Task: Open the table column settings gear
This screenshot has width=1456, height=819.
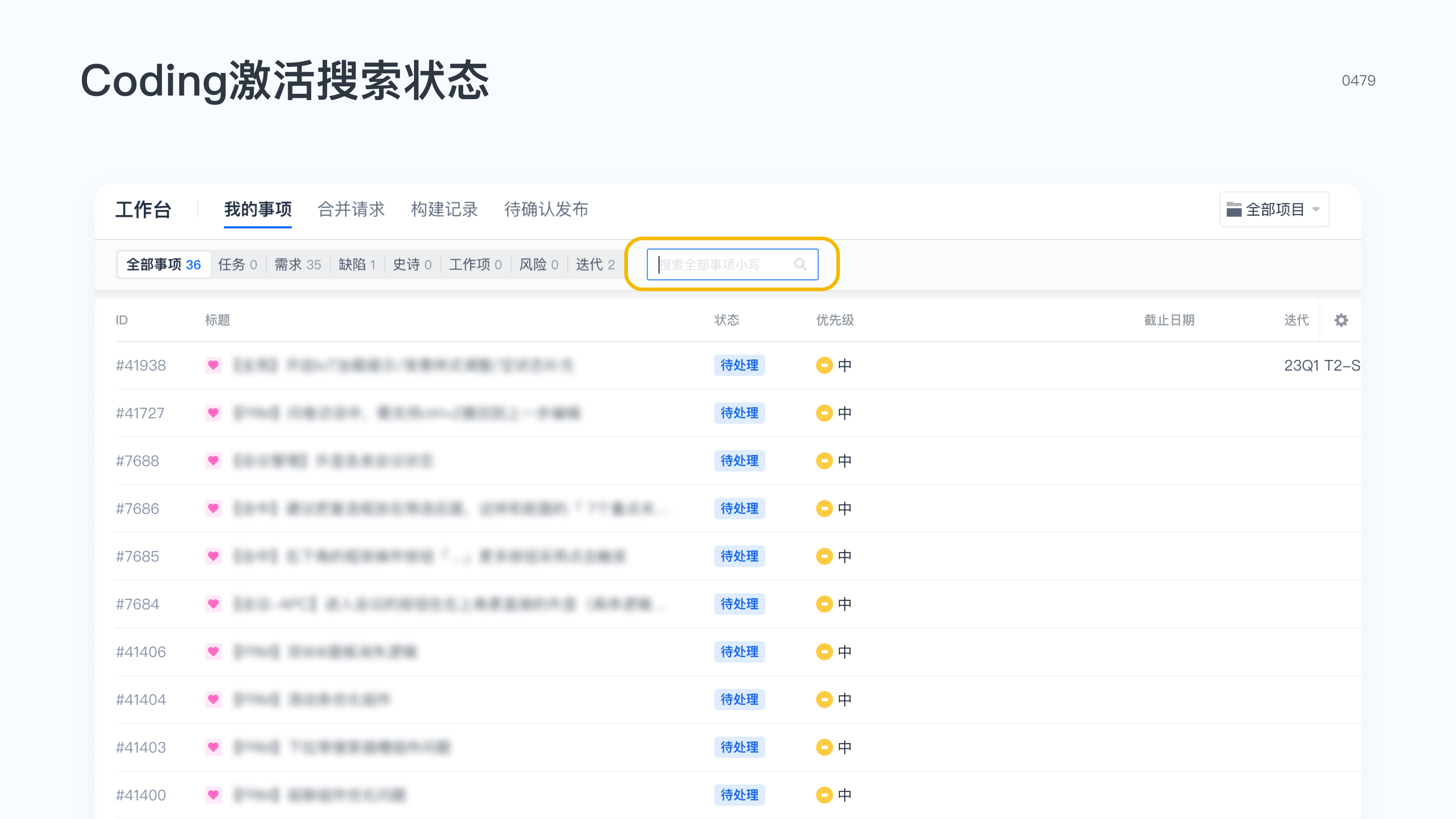Action: point(1341,320)
